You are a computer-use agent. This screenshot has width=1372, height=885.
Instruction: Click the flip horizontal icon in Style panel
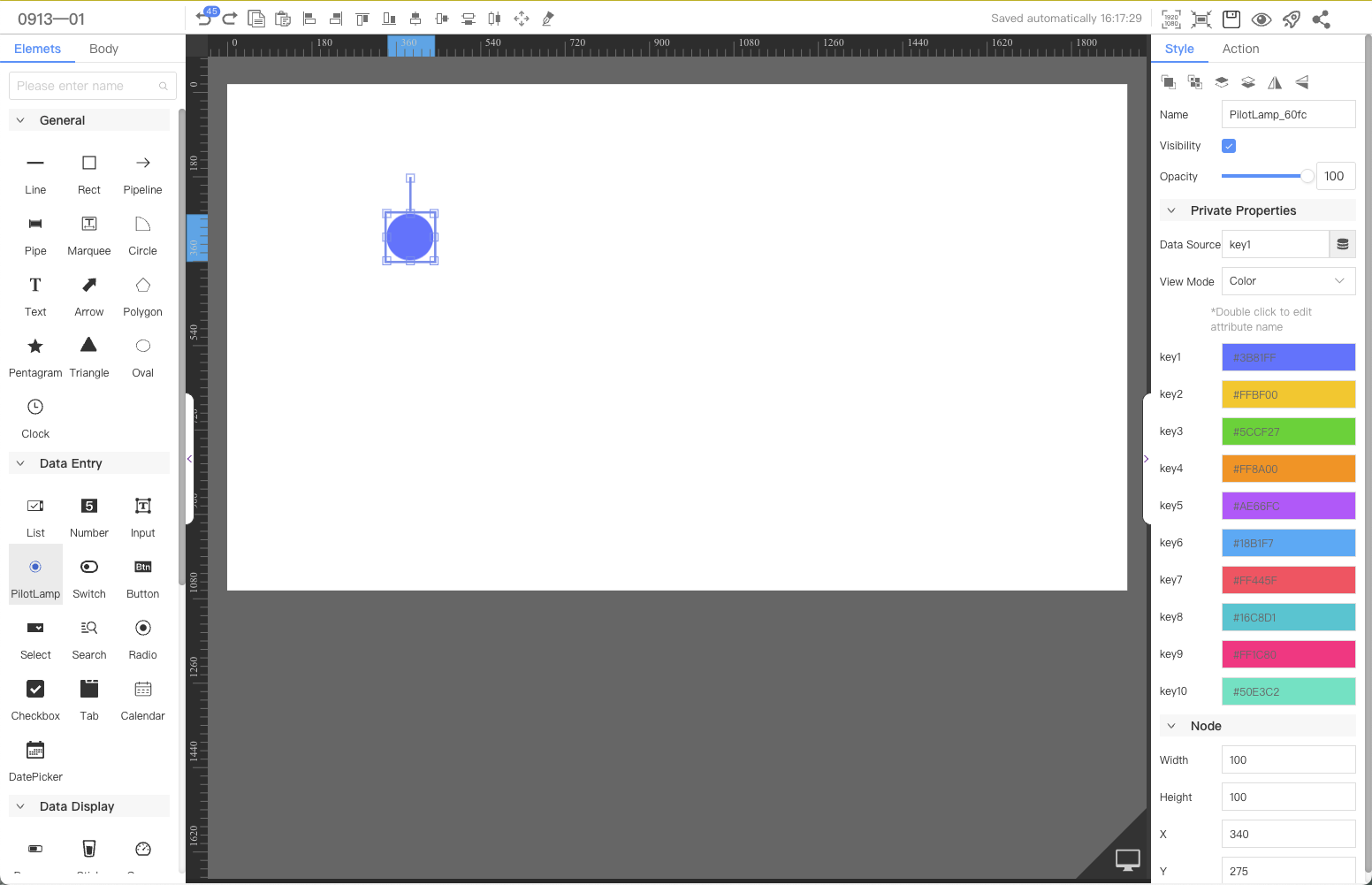tap(1275, 82)
